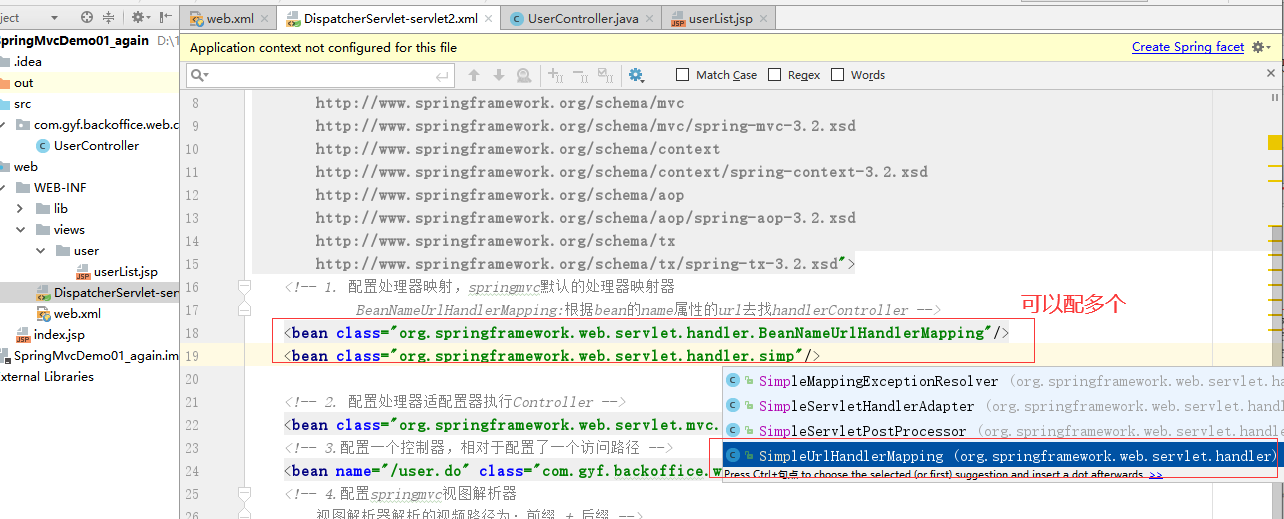Viewport: 1284px width, 519px height.
Task: Go to next occurrence arrow
Action: coord(499,75)
